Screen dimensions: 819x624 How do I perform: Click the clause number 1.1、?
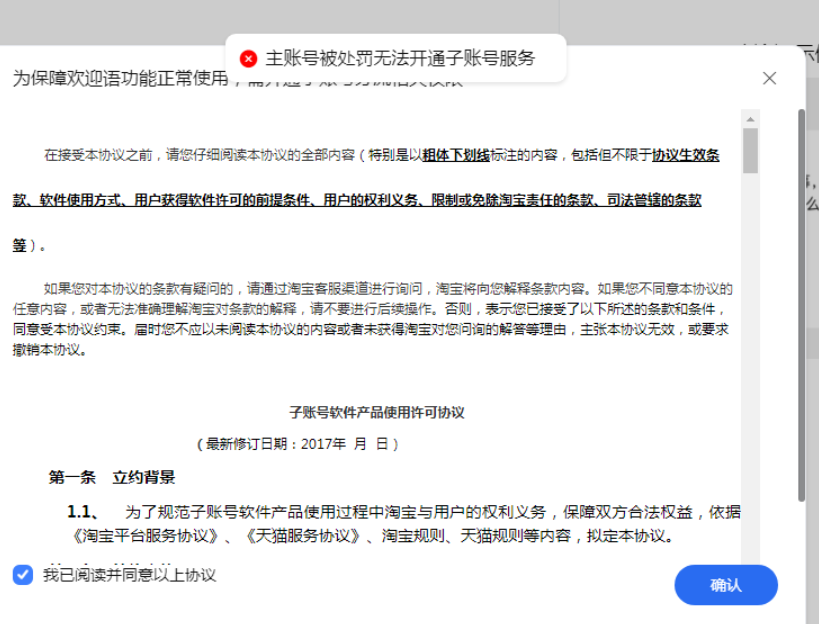point(83,512)
